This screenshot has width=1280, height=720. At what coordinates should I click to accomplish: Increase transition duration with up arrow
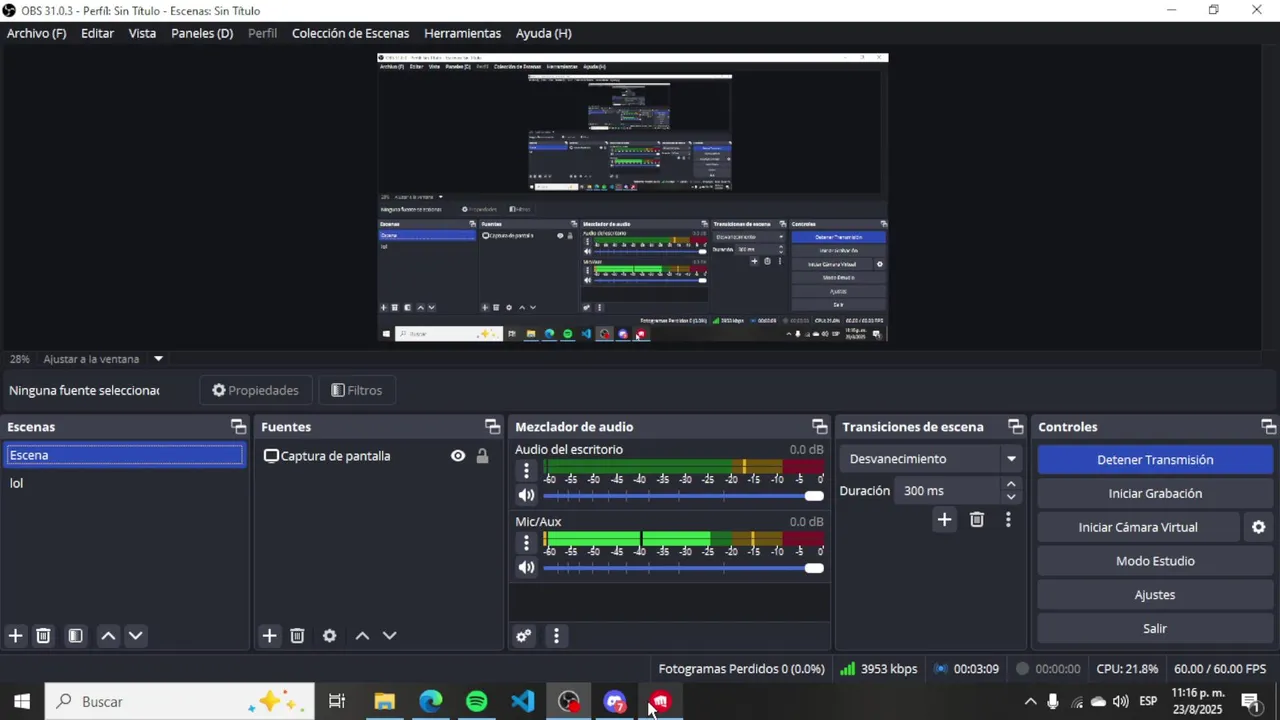point(1011,484)
